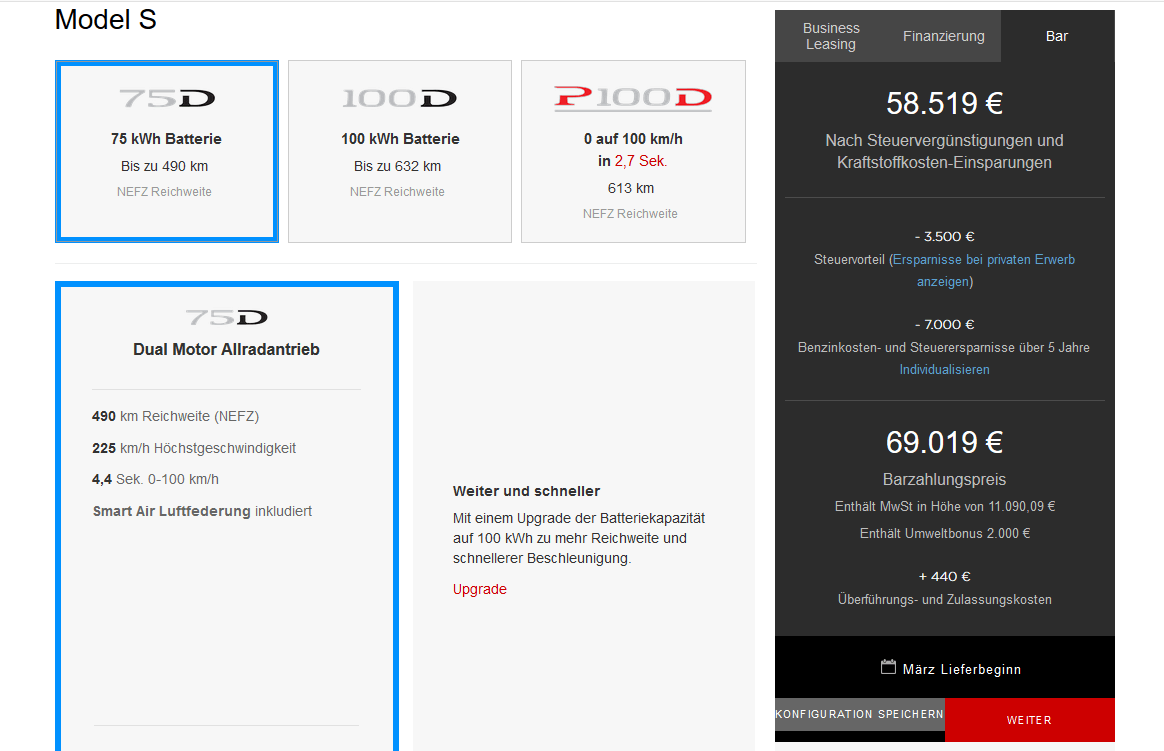Open the Individualisieren savings link
The image size is (1164, 751).
944,370
